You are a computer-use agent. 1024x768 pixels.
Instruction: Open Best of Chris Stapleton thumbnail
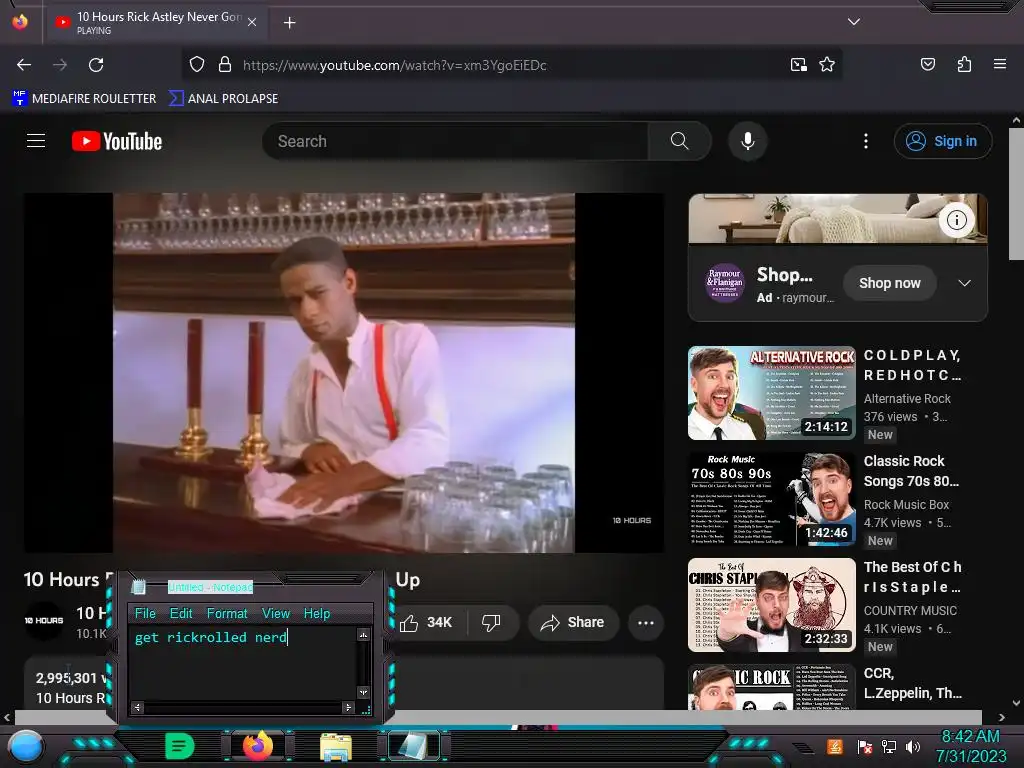pyautogui.click(x=771, y=605)
